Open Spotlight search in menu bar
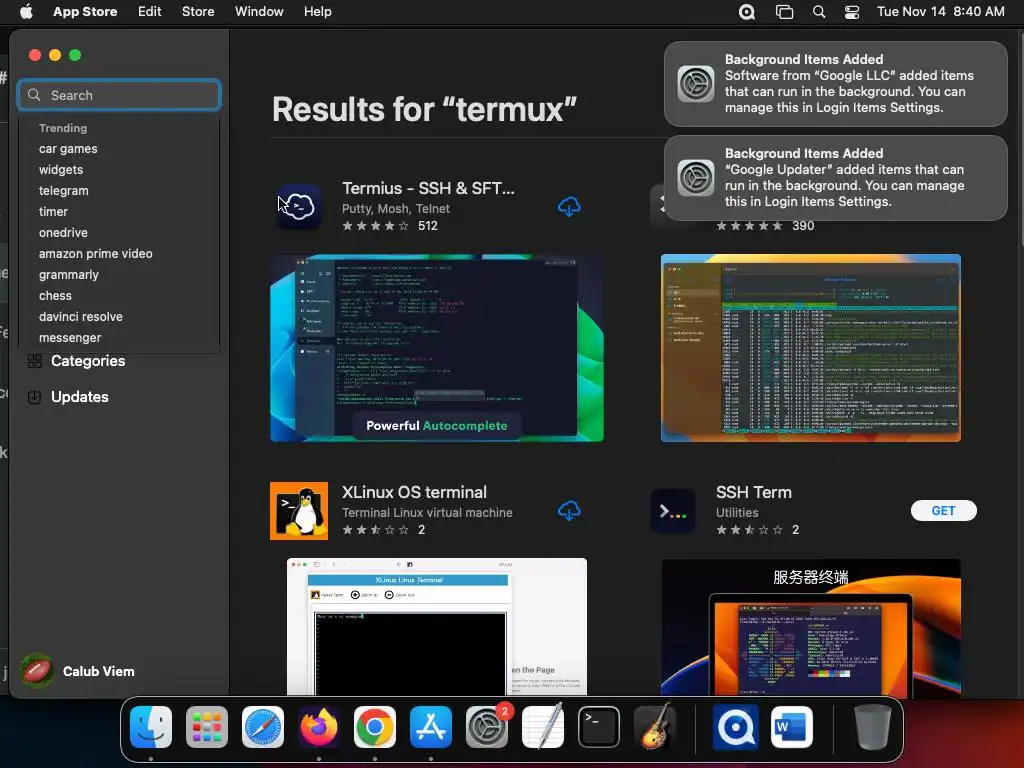This screenshot has height=768, width=1024. (818, 12)
